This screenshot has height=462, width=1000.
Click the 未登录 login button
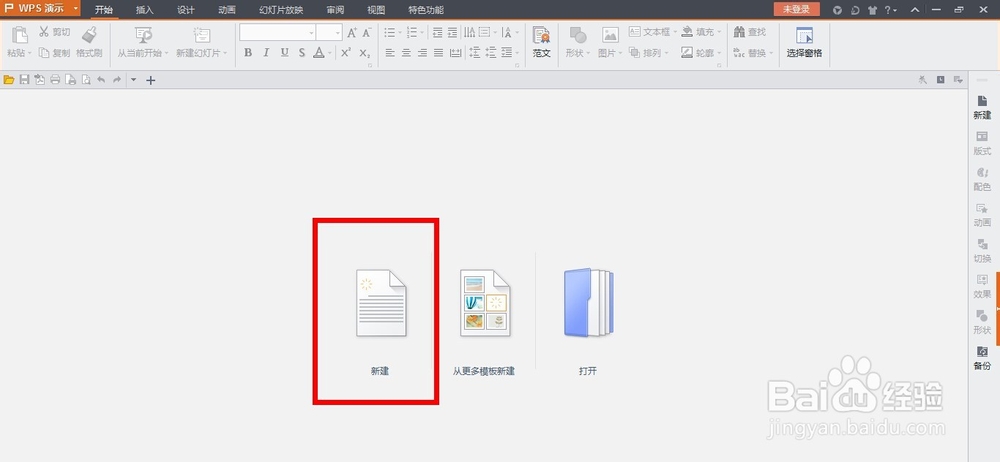797,9
